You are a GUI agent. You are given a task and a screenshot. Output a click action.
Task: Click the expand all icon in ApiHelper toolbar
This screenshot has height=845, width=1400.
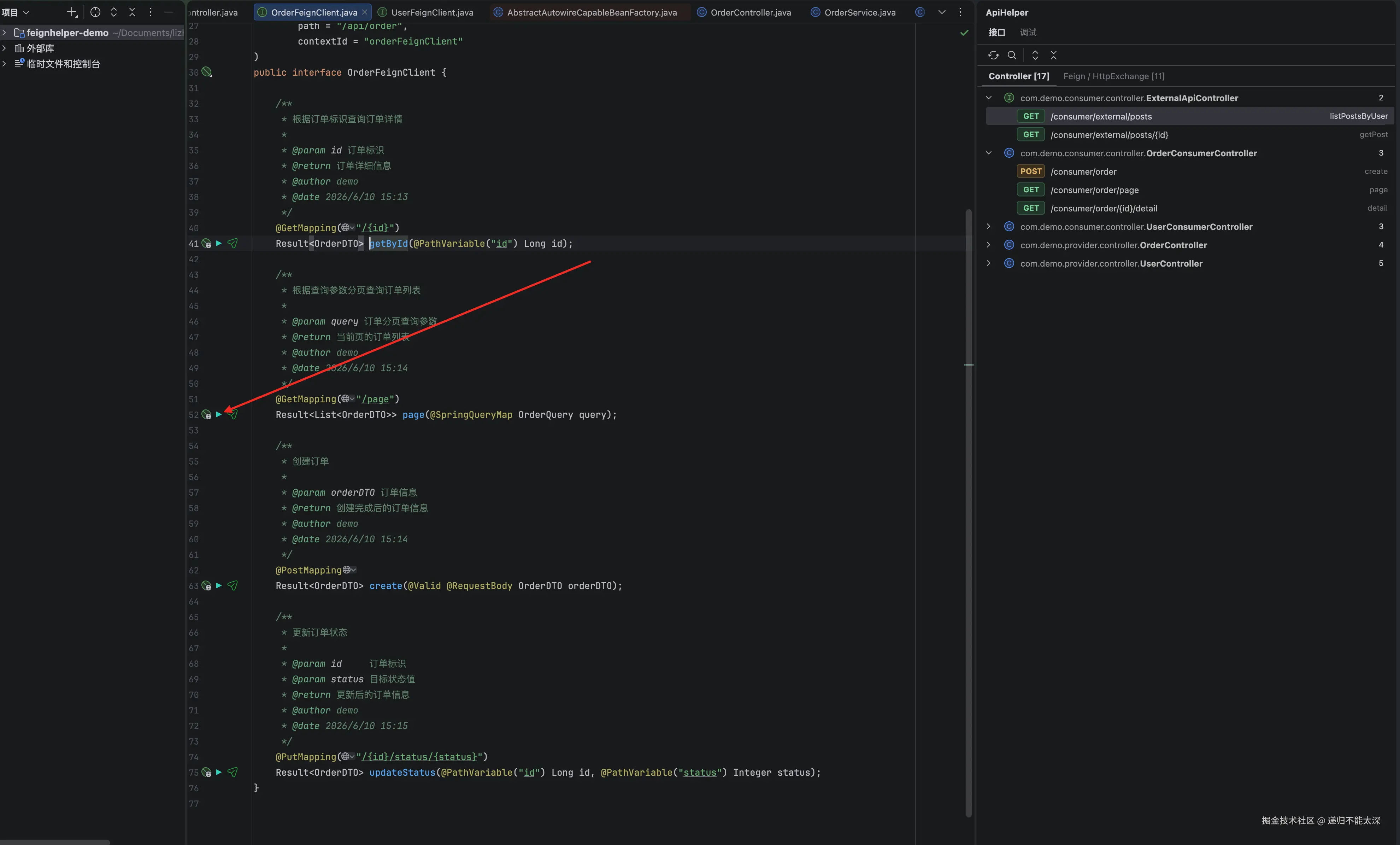pos(1035,55)
